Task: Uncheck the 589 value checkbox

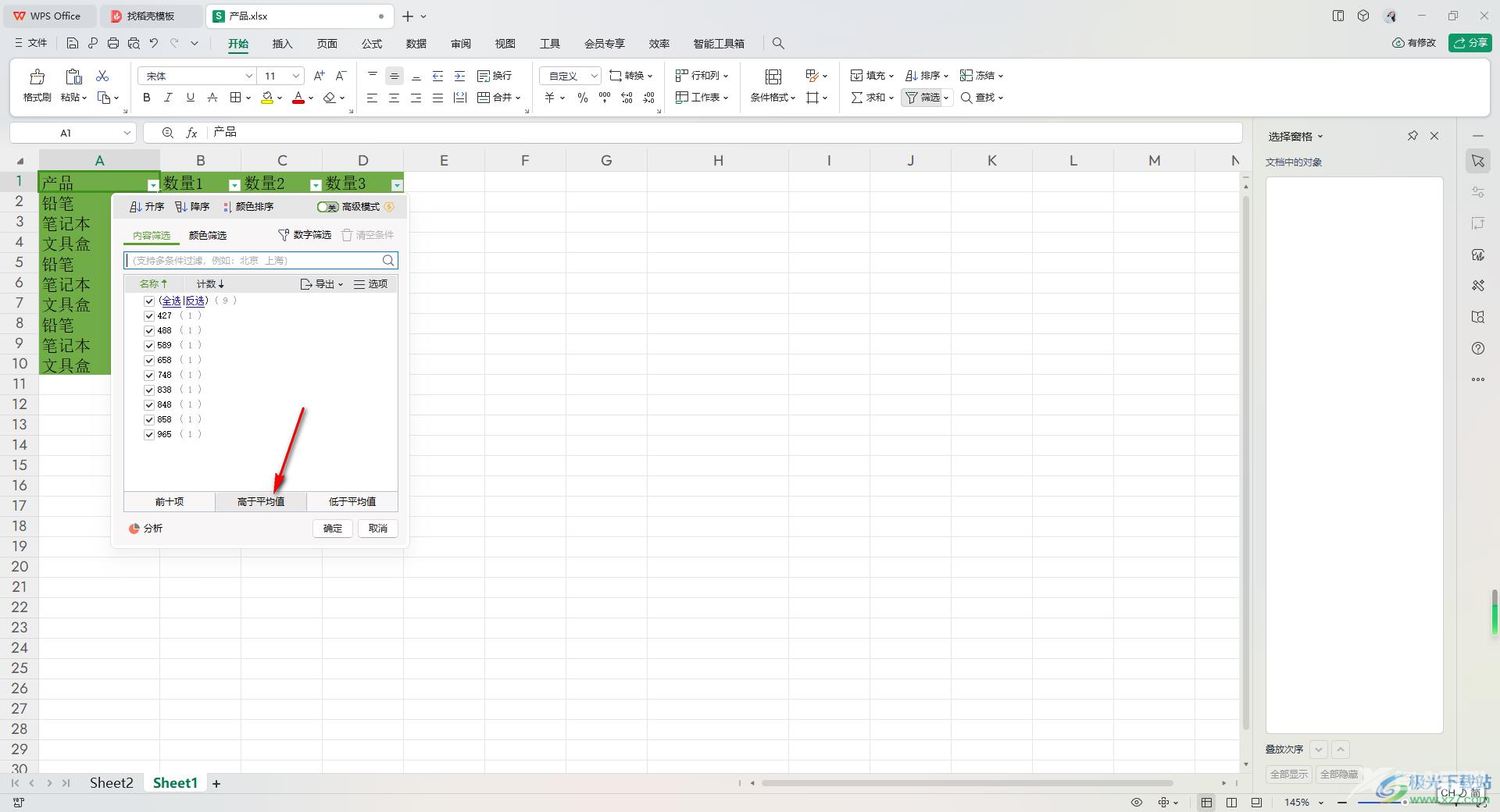Action: (x=149, y=346)
